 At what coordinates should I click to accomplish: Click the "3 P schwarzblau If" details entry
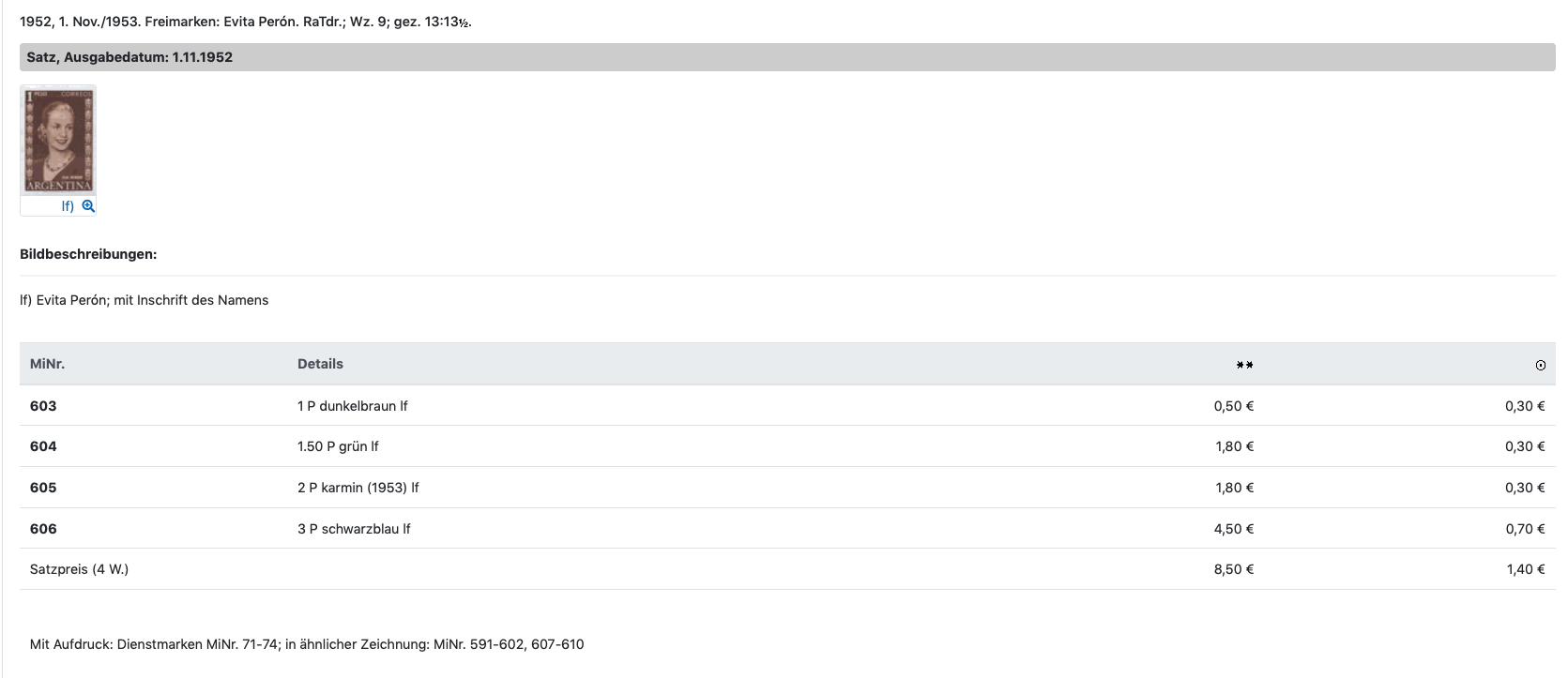pos(354,529)
